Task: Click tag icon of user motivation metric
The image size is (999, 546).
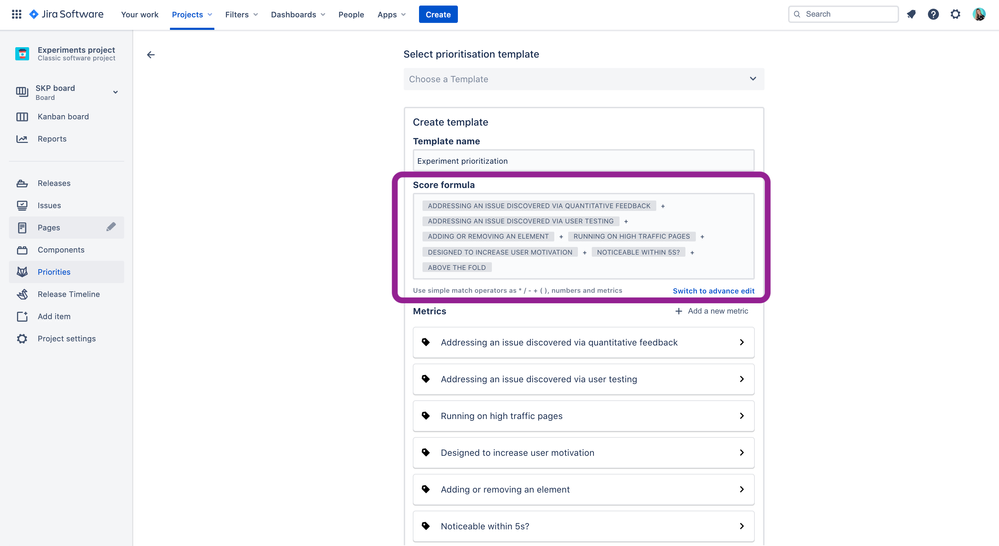Action: [x=426, y=453]
